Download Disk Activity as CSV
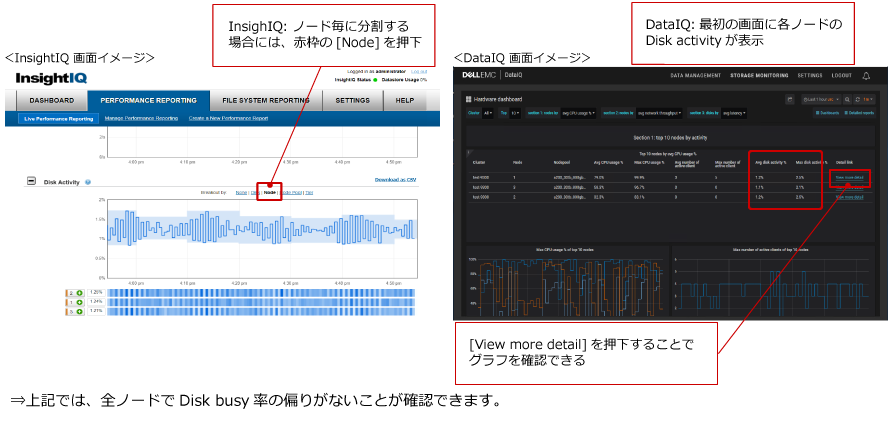895x424 pixels. [x=395, y=180]
